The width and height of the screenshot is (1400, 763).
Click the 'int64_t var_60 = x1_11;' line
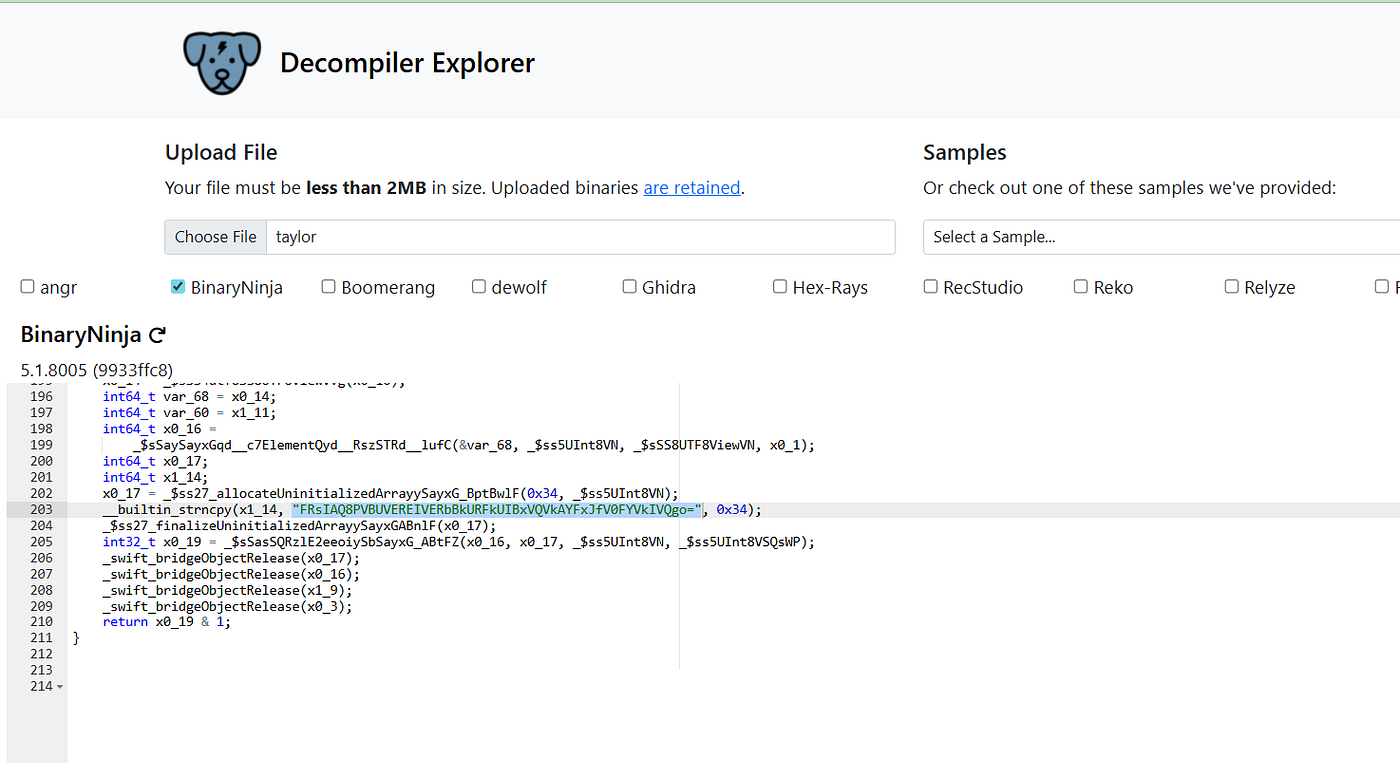190,412
